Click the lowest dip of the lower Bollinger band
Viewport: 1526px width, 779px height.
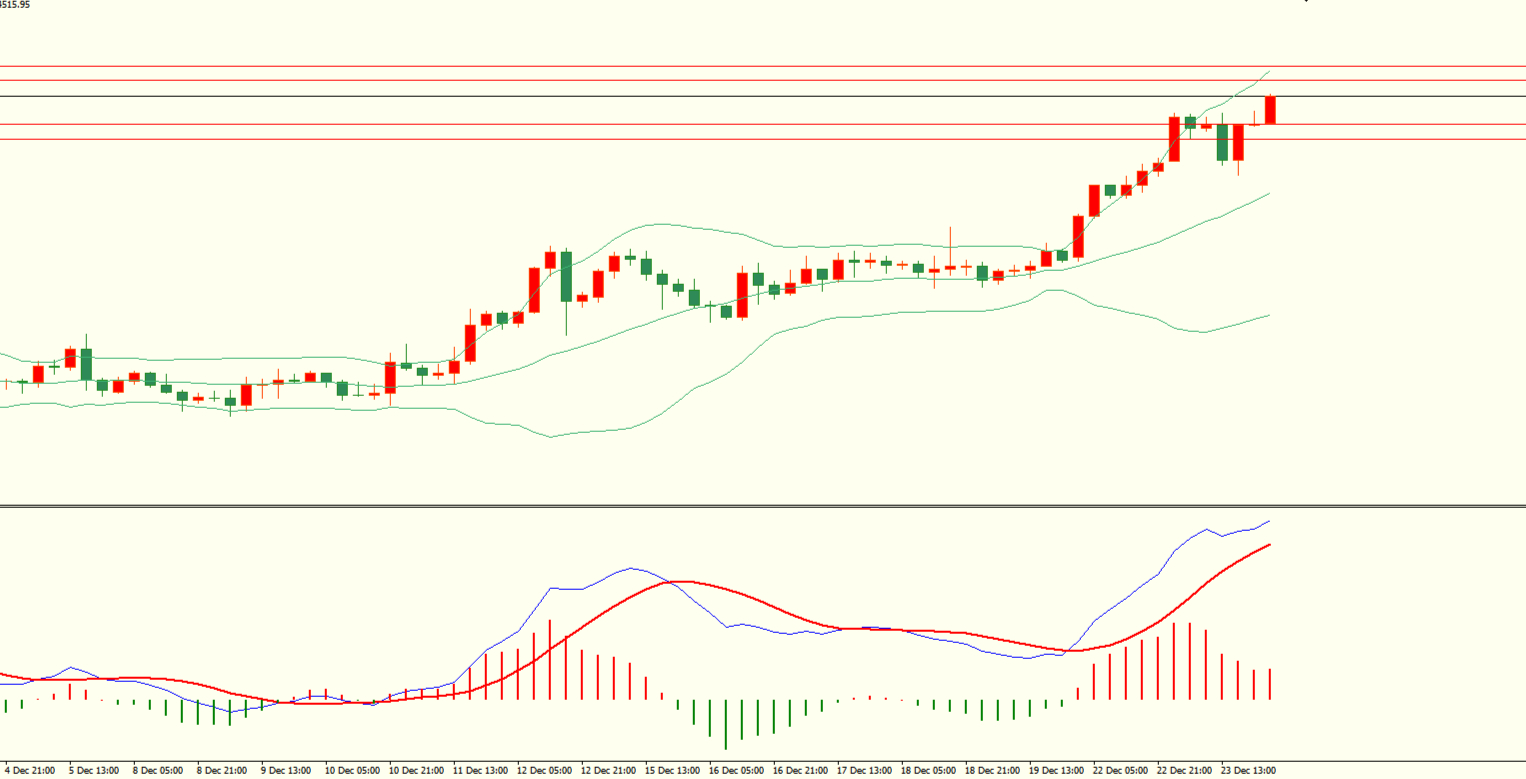click(x=551, y=437)
